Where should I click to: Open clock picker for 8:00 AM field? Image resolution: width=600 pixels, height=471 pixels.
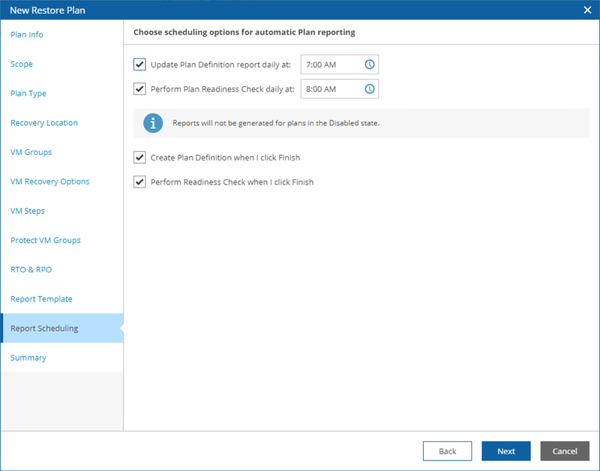coord(369,89)
